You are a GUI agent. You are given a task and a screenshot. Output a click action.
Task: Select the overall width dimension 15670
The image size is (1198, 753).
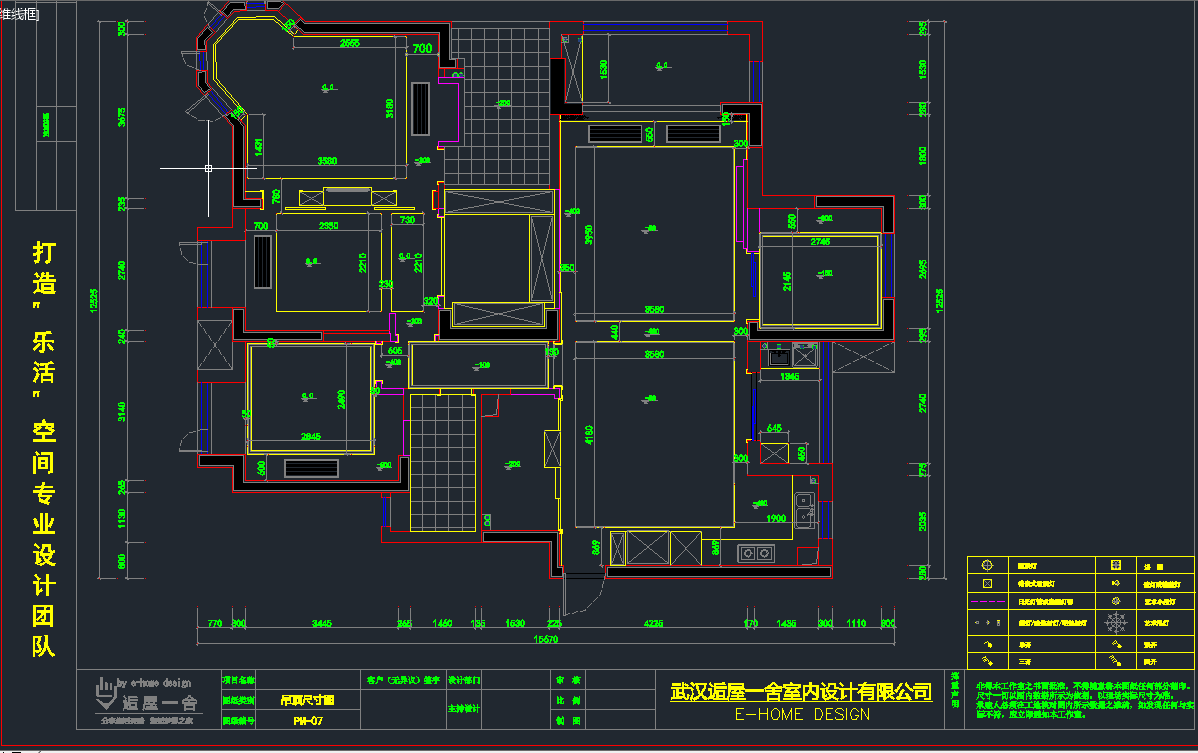pyautogui.click(x=546, y=639)
